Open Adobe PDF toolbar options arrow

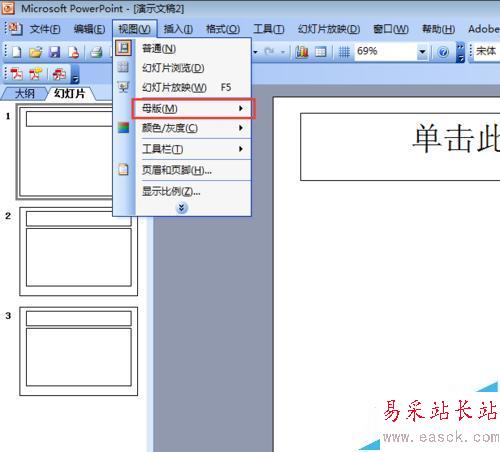pyautogui.click(x=75, y=74)
